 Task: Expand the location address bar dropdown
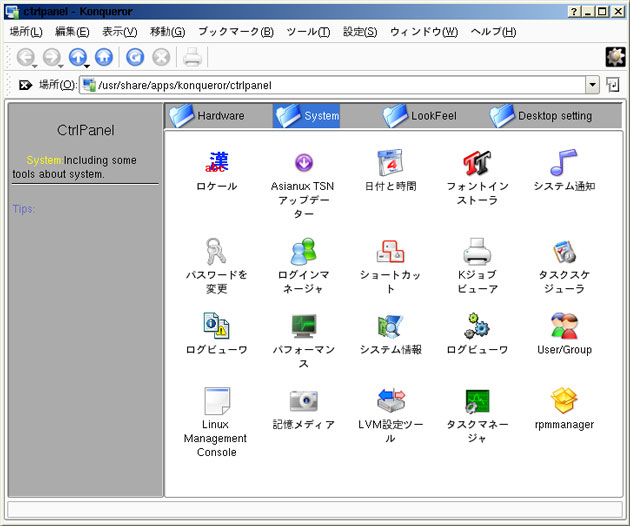[592, 86]
